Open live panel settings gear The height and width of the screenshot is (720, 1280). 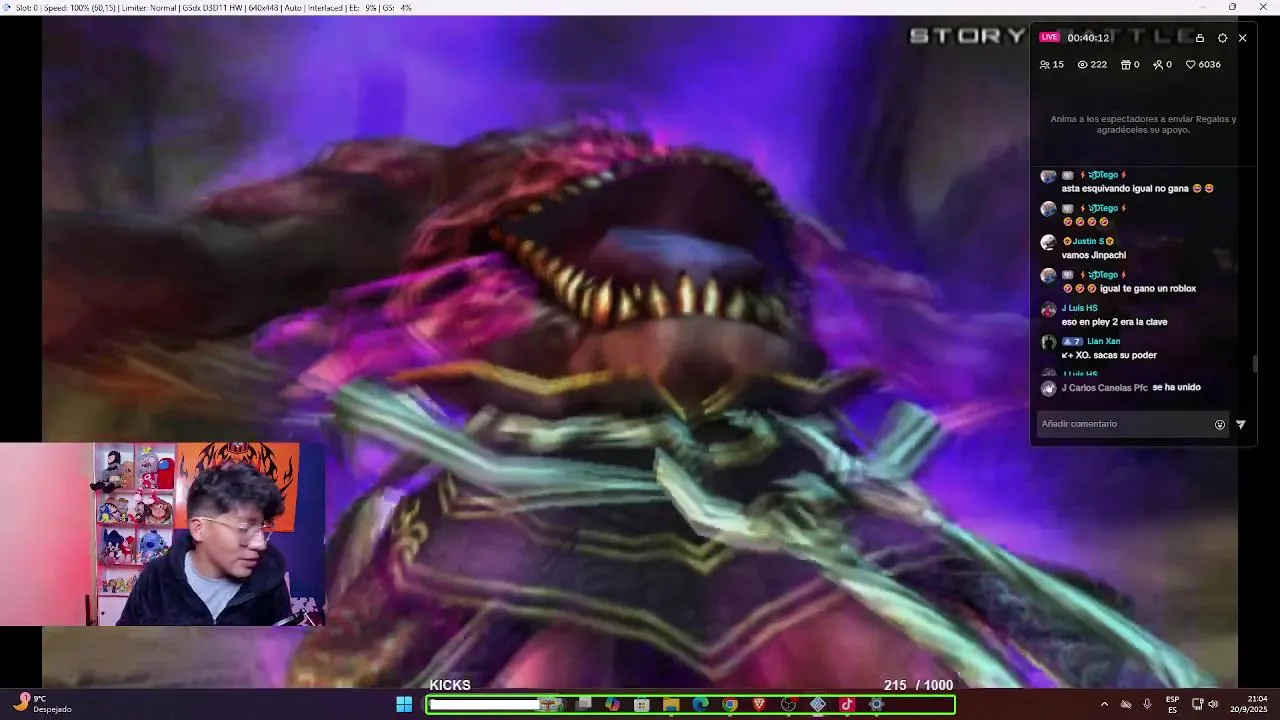1222,38
